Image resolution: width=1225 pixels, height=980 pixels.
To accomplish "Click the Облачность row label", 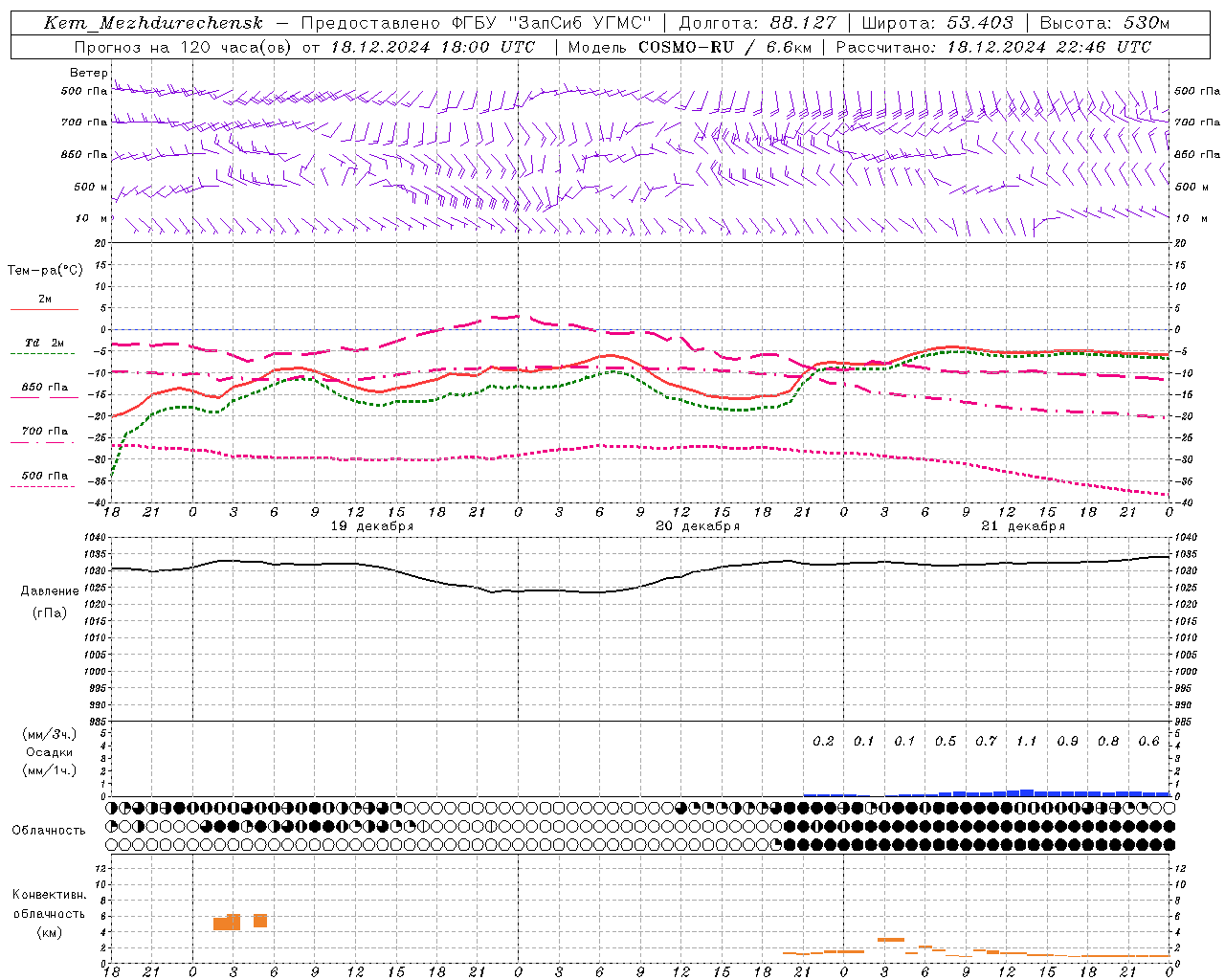I will [x=49, y=830].
